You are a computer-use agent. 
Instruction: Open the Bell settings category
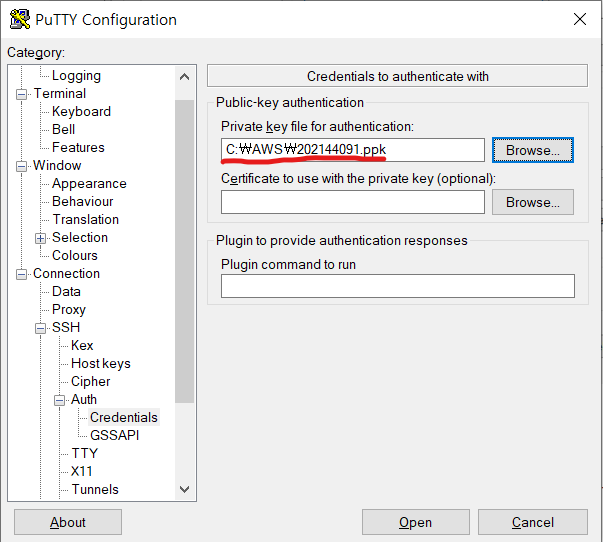63,130
